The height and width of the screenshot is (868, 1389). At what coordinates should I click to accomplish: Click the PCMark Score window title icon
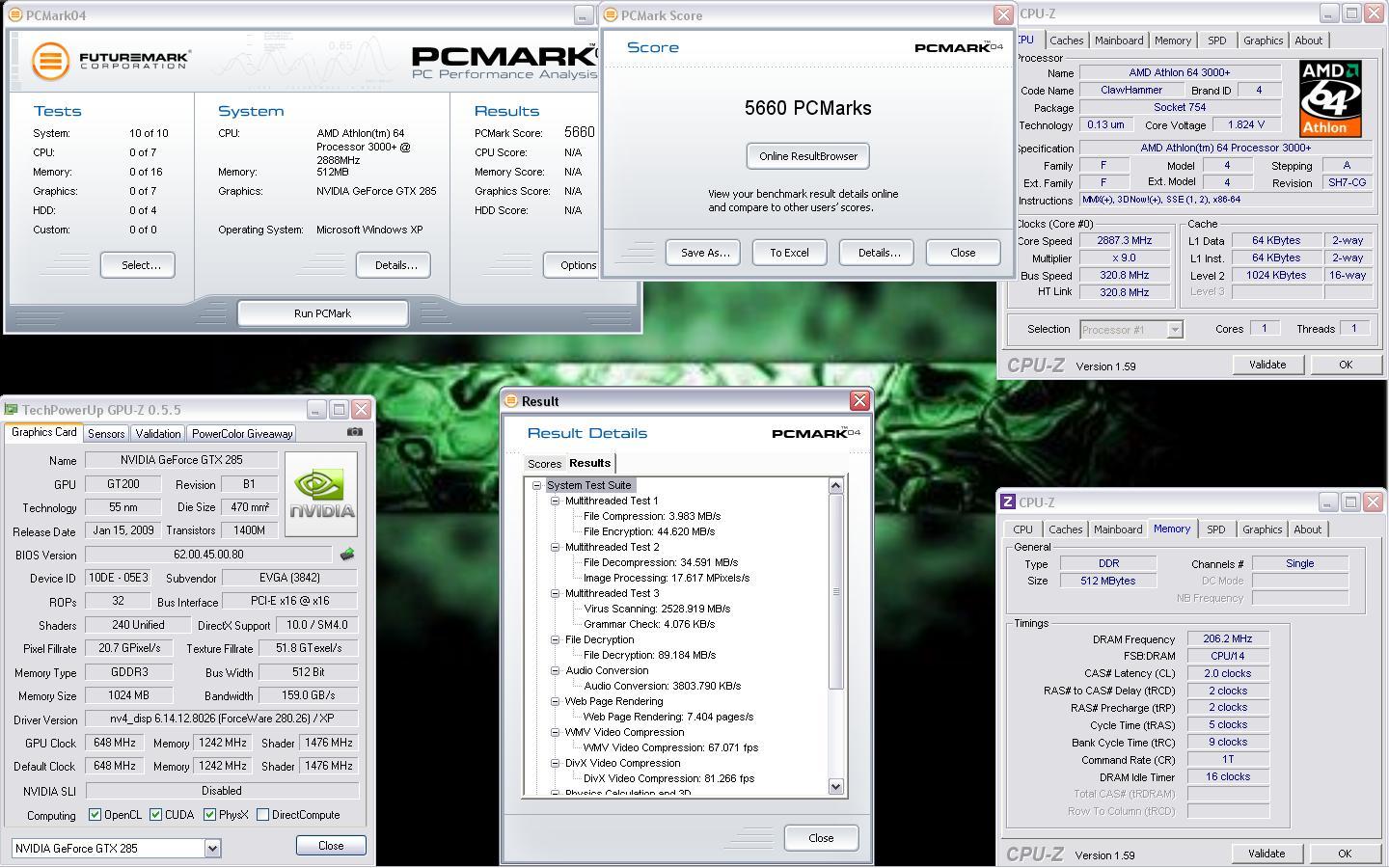tap(611, 15)
